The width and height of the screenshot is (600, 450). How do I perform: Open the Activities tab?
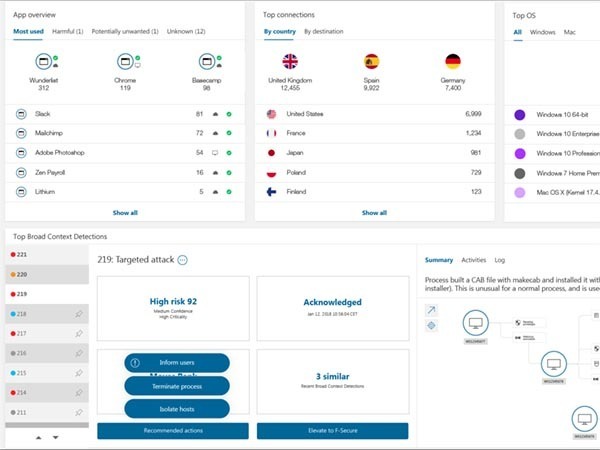pyautogui.click(x=474, y=260)
